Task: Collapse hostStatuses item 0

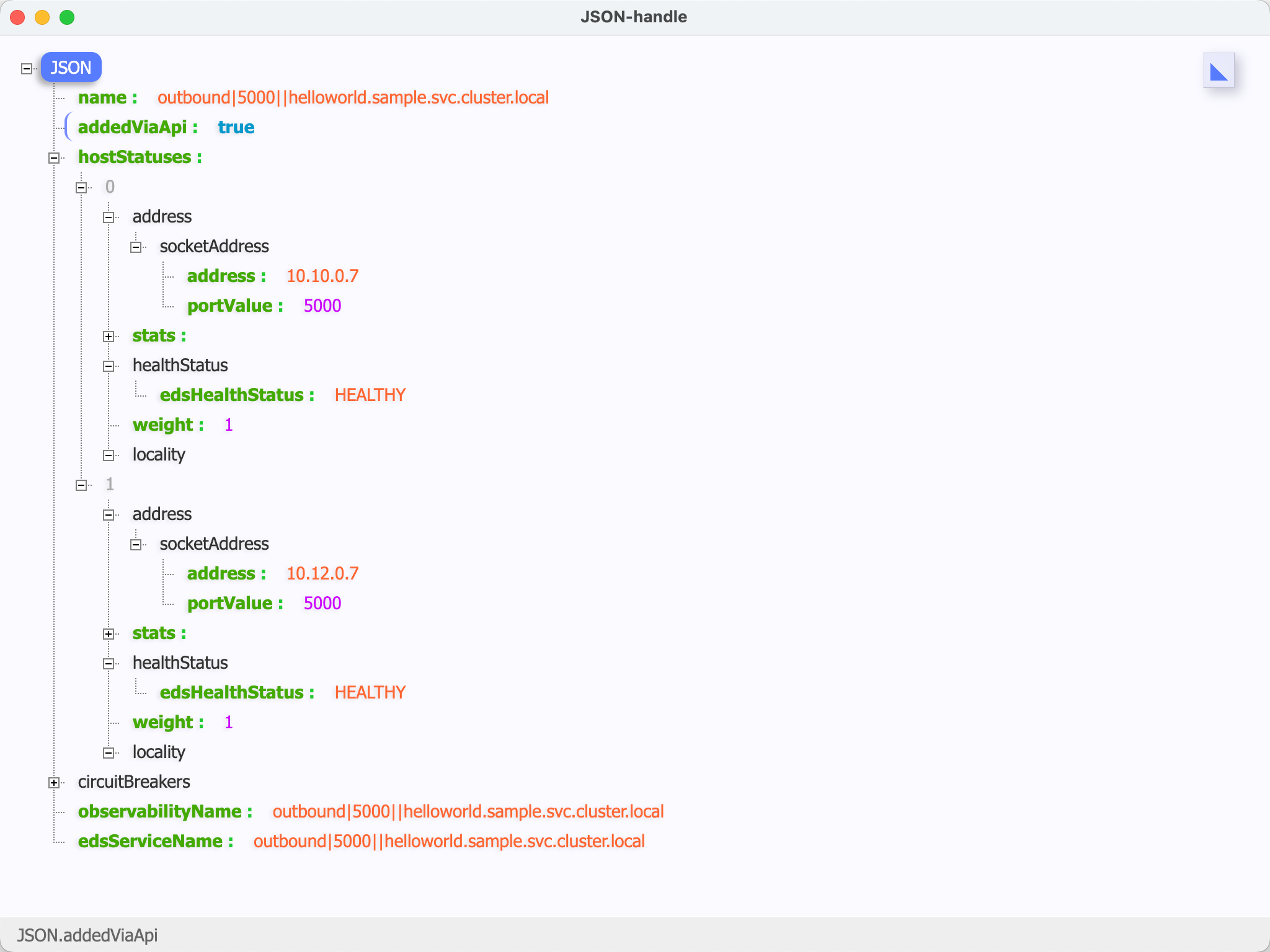Action: click(x=81, y=187)
